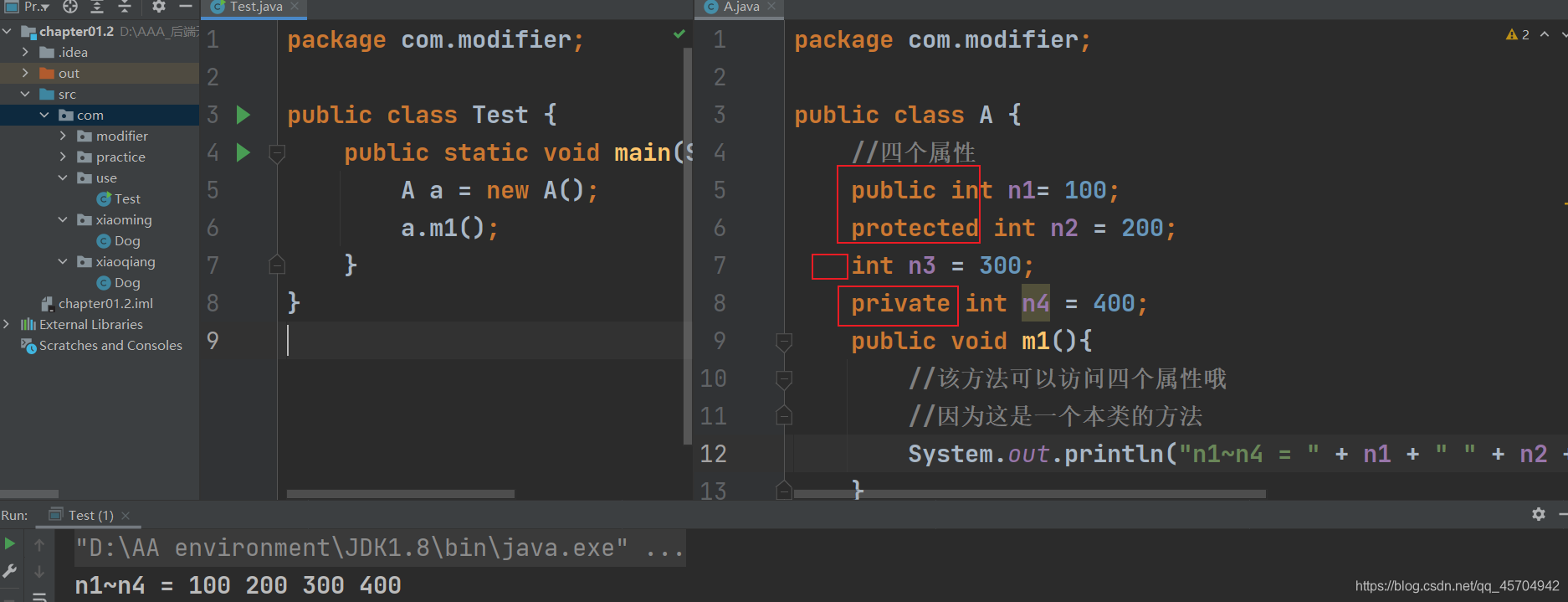The width and height of the screenshot is (1568, 602).
Task: Toggle soft-wrap icon in Run console
Action: pos(39,596)
